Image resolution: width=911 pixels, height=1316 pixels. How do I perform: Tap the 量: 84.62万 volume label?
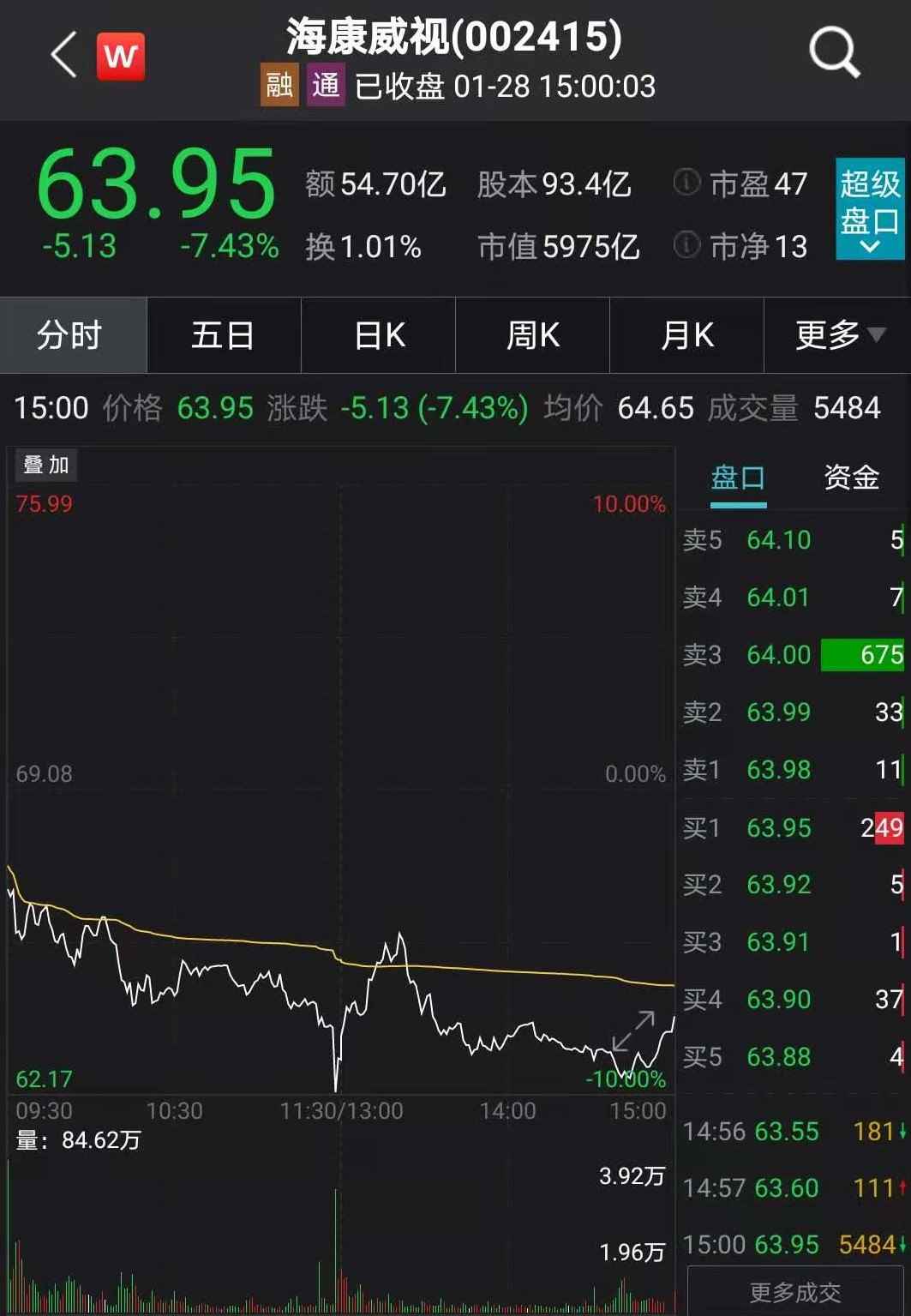coord(78,1139)
